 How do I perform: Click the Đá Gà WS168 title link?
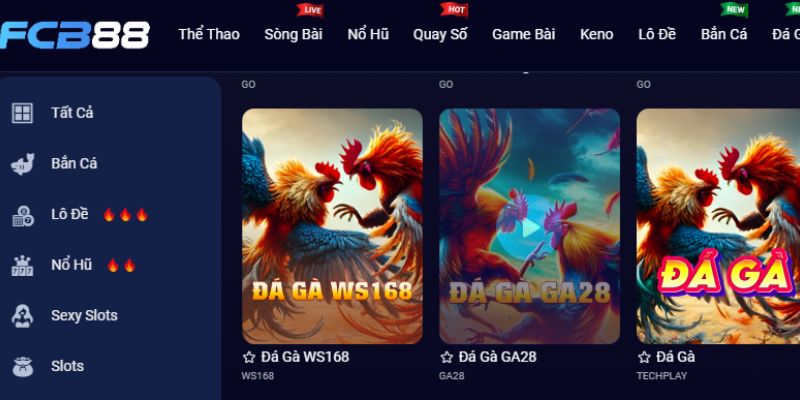(x=305, y=357)
